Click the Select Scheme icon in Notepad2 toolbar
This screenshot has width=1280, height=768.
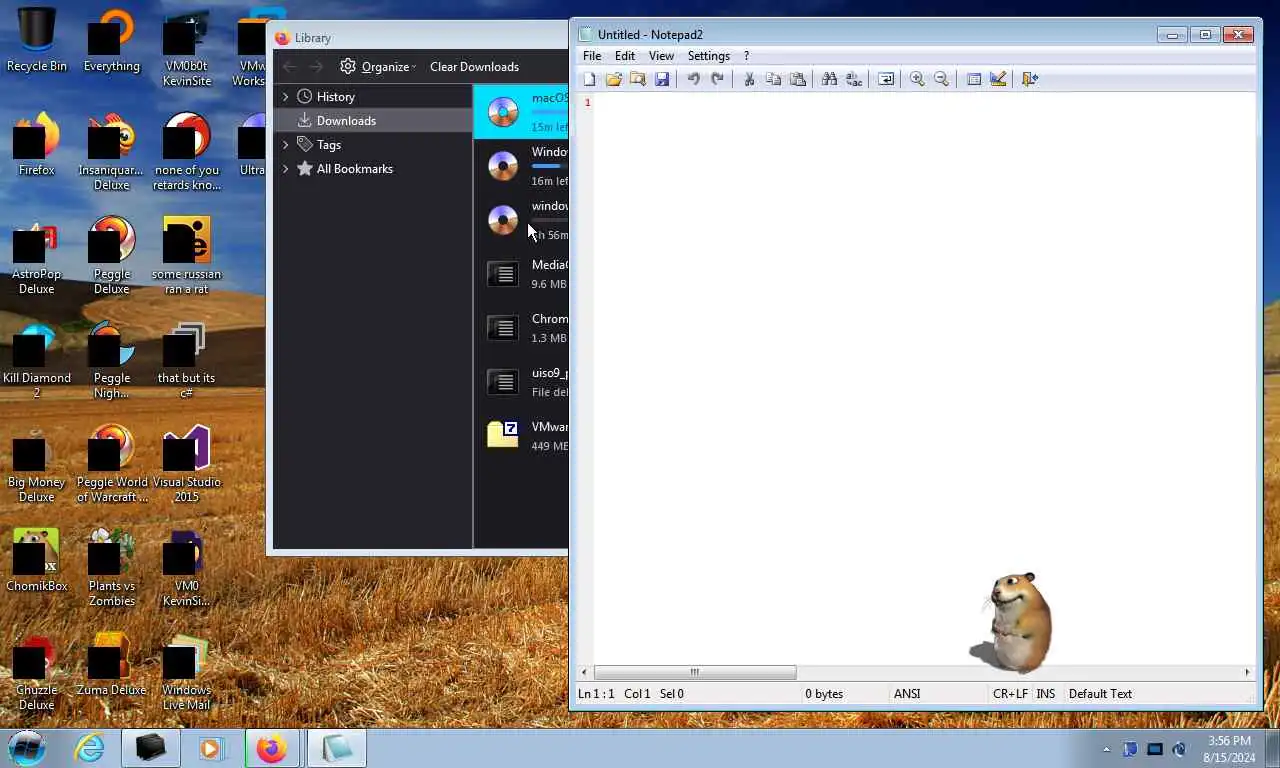(x=973, y=79)
